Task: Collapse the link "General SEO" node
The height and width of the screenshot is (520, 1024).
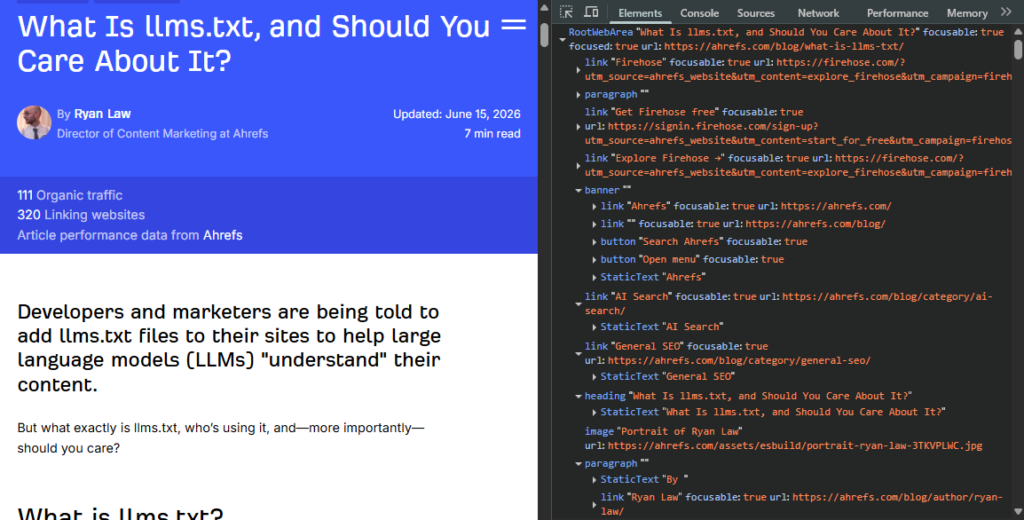Action: coord(578,353)
